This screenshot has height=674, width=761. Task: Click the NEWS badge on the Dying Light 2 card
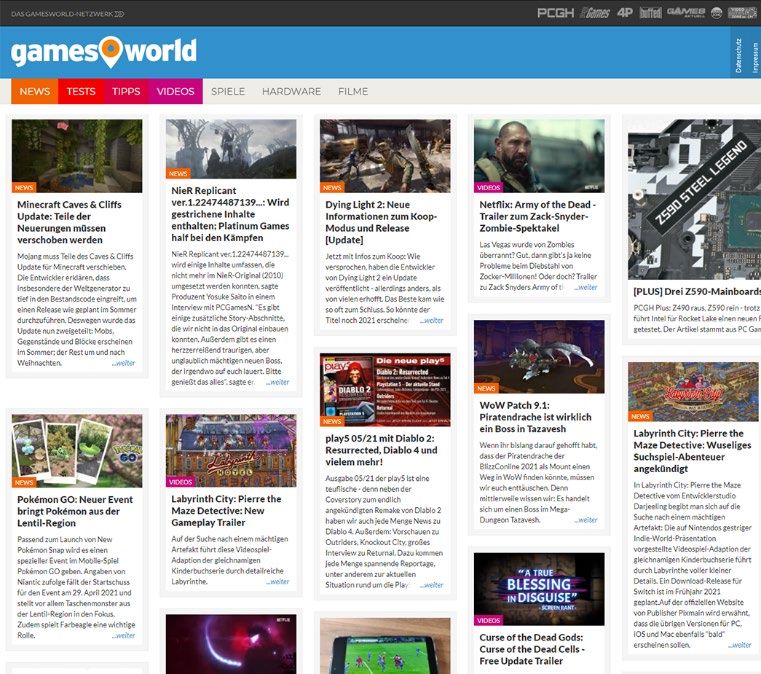(x=332, y=187)
